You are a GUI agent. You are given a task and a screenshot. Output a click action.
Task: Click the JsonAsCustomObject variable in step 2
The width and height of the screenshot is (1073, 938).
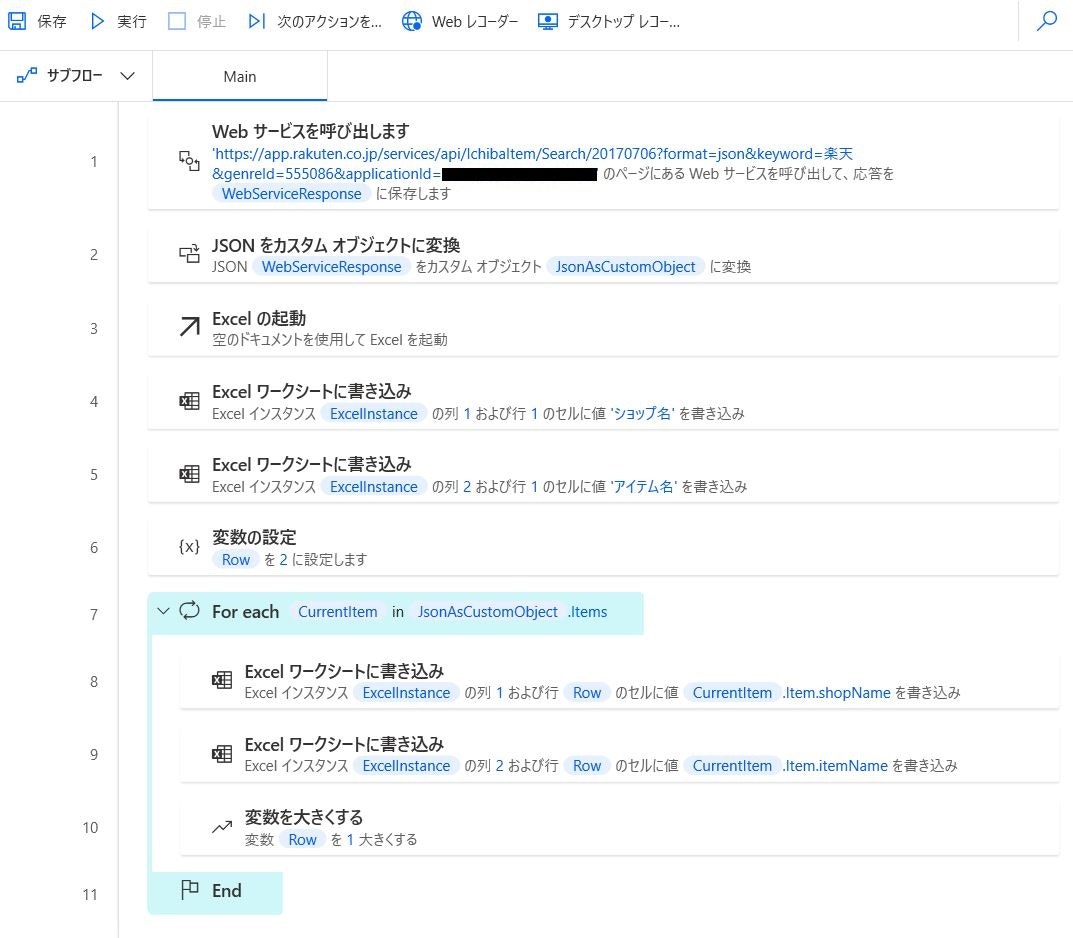tap(625, 267)
